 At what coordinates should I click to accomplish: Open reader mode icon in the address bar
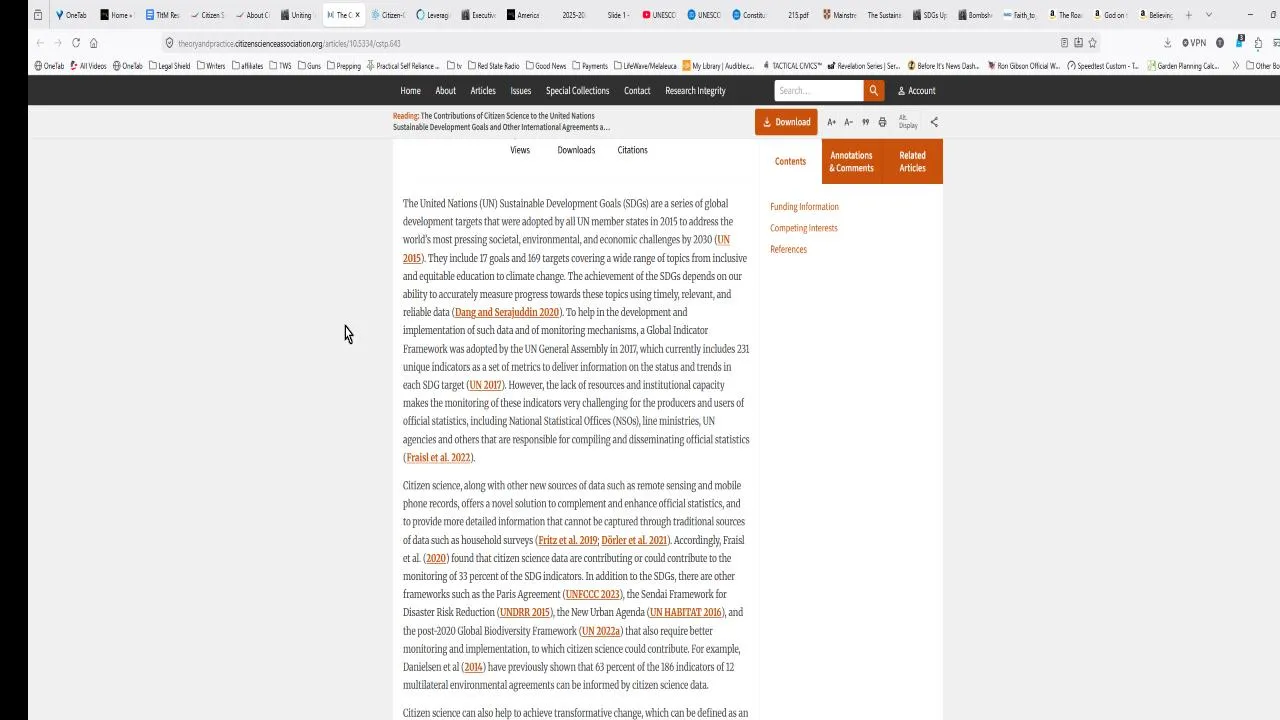point(1064,43)
